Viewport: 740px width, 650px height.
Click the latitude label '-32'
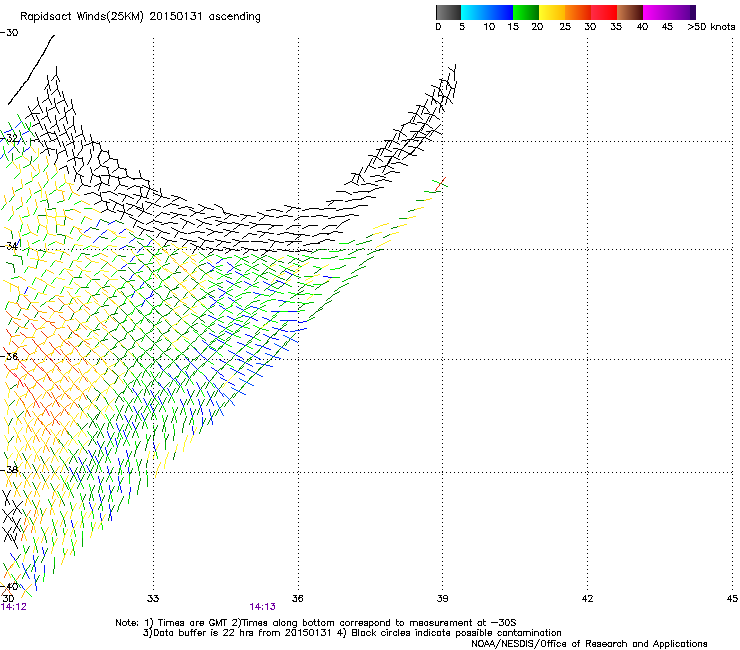[10, 138]
